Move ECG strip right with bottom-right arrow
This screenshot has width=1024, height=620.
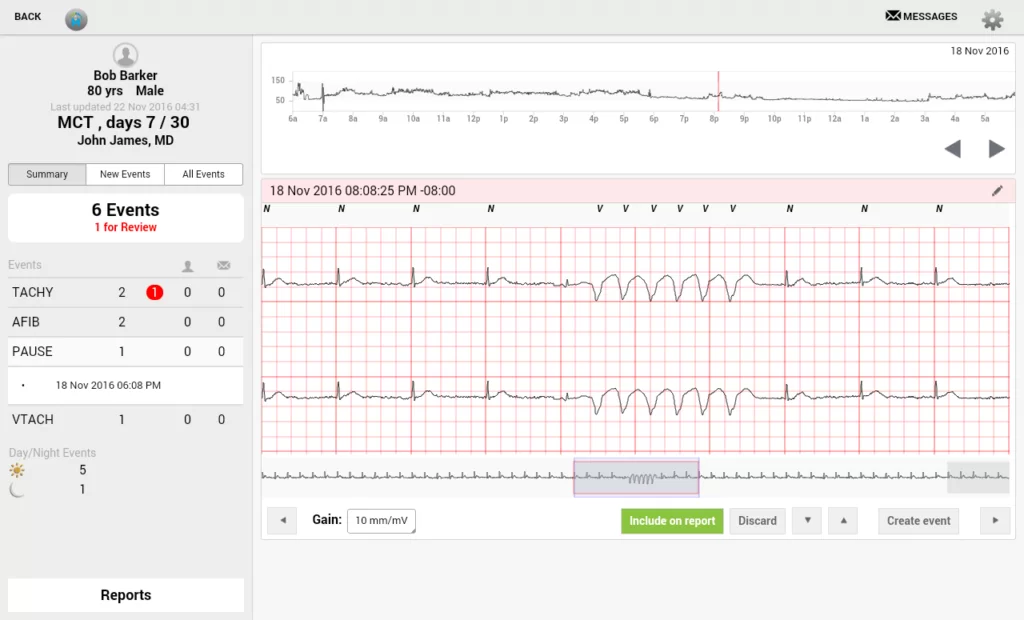point(995,521)
